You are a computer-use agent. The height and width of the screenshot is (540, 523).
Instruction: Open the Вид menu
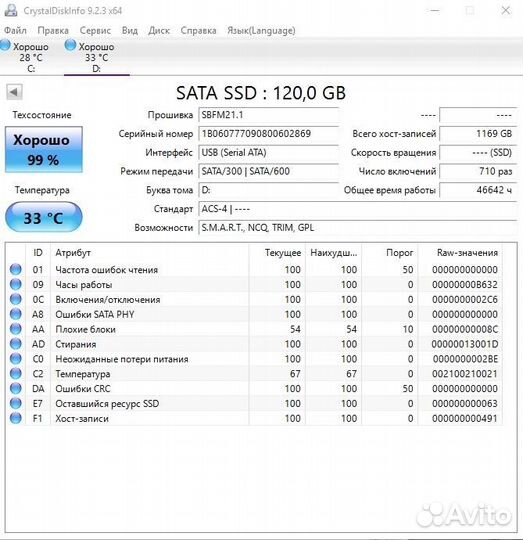pyautogui.click(x=130, y=31)
